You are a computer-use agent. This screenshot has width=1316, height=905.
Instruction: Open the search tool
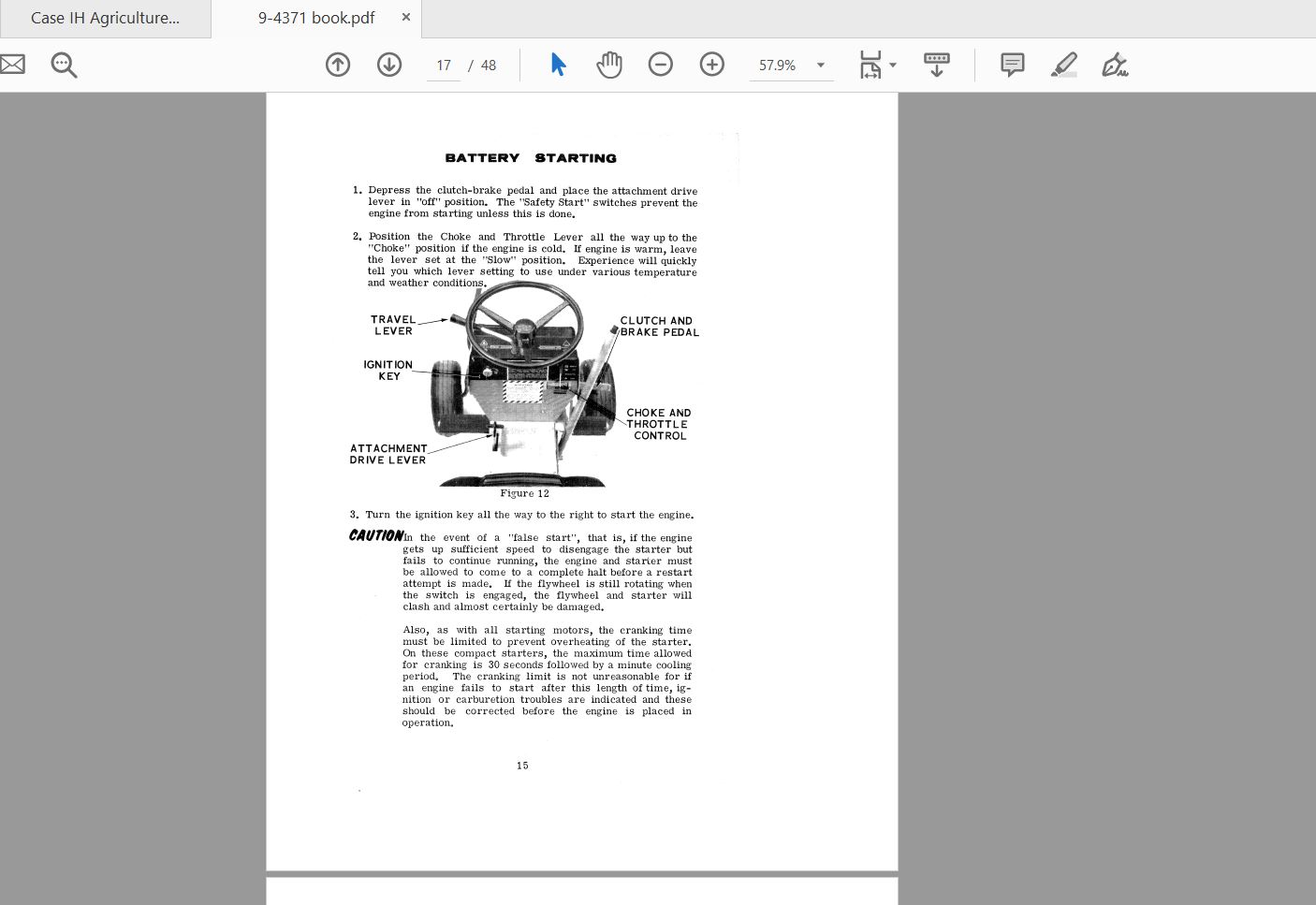point(63,65)
